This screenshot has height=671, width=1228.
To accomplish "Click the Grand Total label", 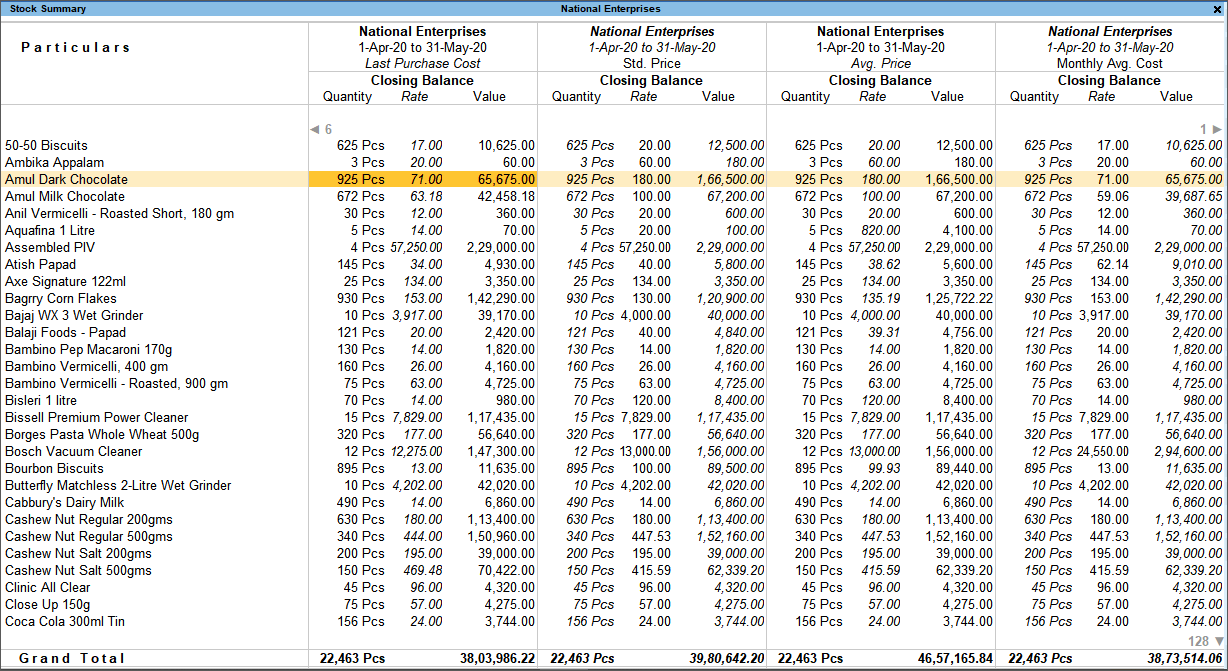I will pyautogui.click(x=73, y=658).
